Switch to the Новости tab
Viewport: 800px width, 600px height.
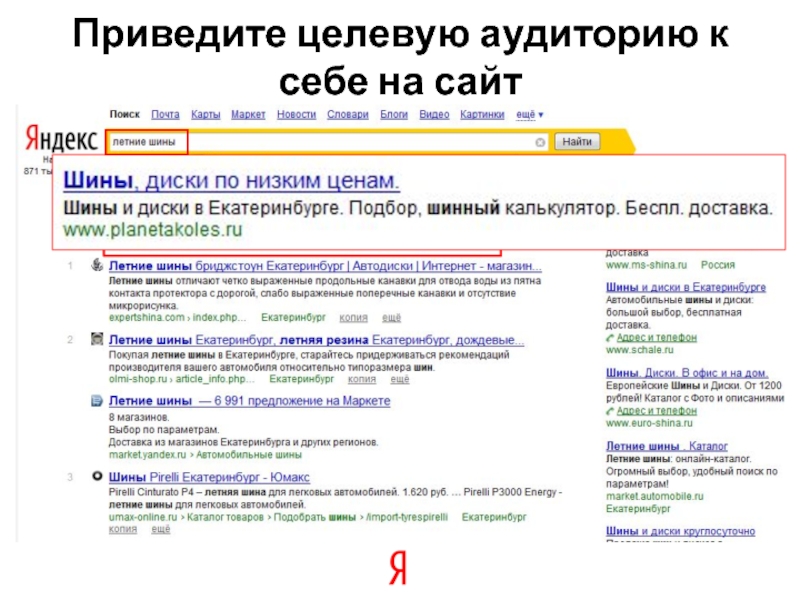click(x=296, y=114)
